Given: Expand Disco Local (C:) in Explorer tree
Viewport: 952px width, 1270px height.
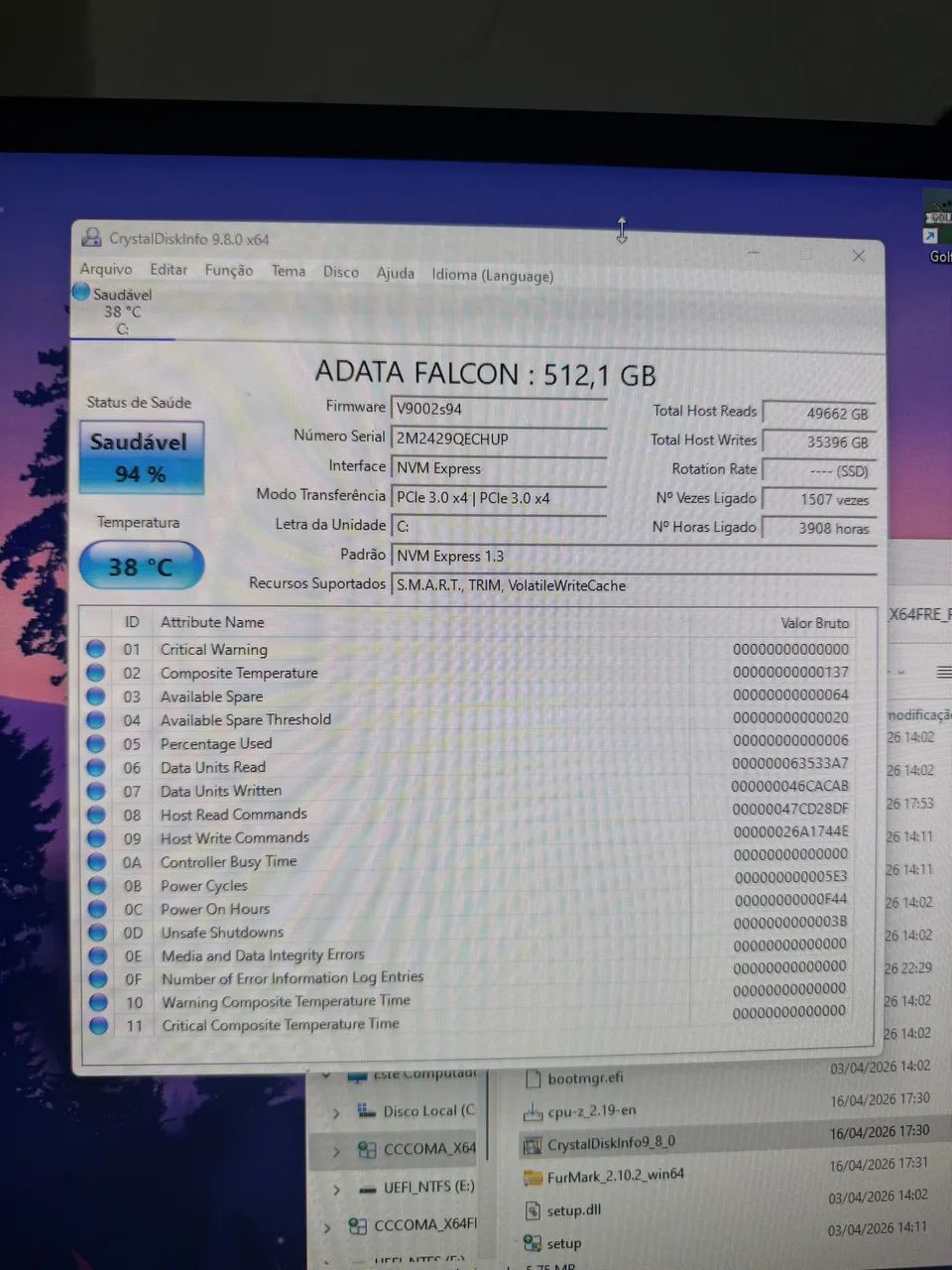Looking at the screenshot, I should [336, 1113].
